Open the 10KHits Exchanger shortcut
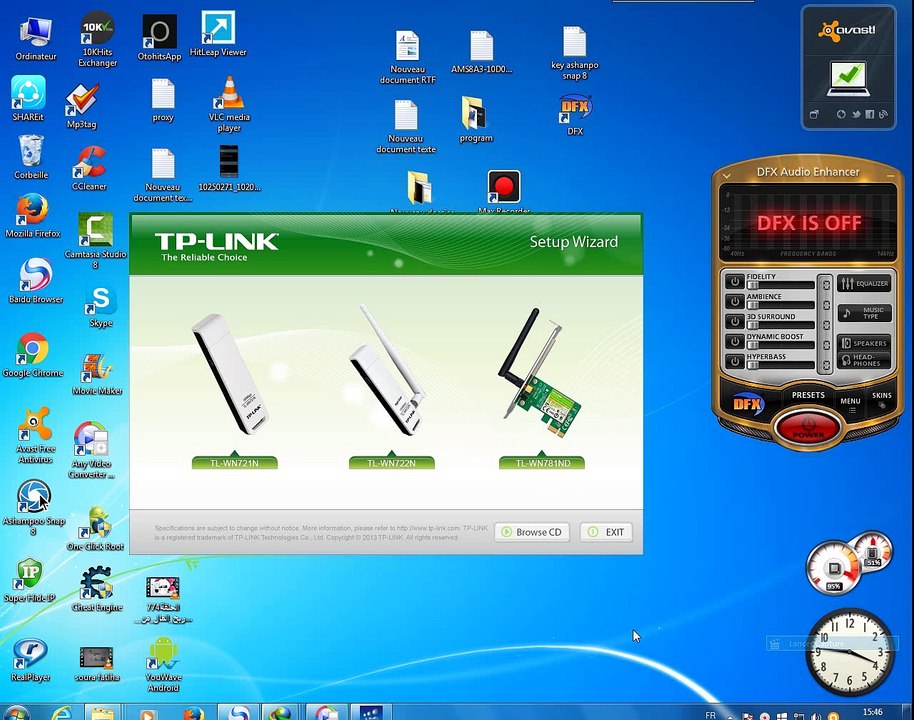 coord(97,40)
